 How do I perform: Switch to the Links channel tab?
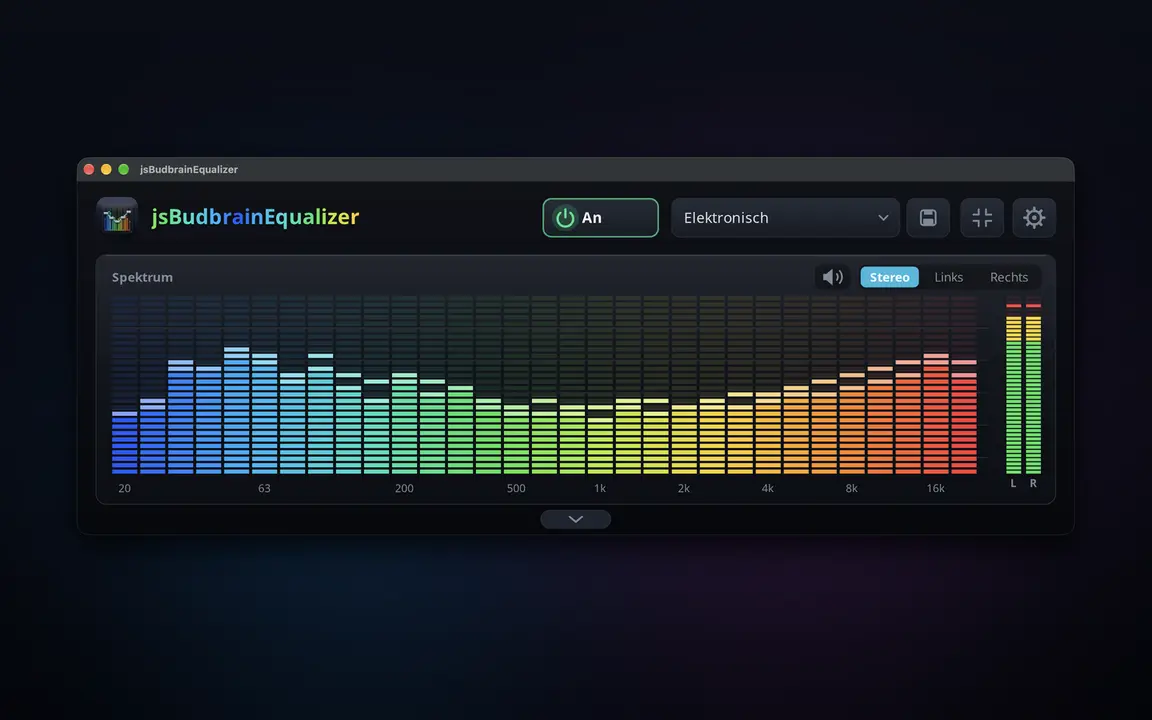click(948, 277)
